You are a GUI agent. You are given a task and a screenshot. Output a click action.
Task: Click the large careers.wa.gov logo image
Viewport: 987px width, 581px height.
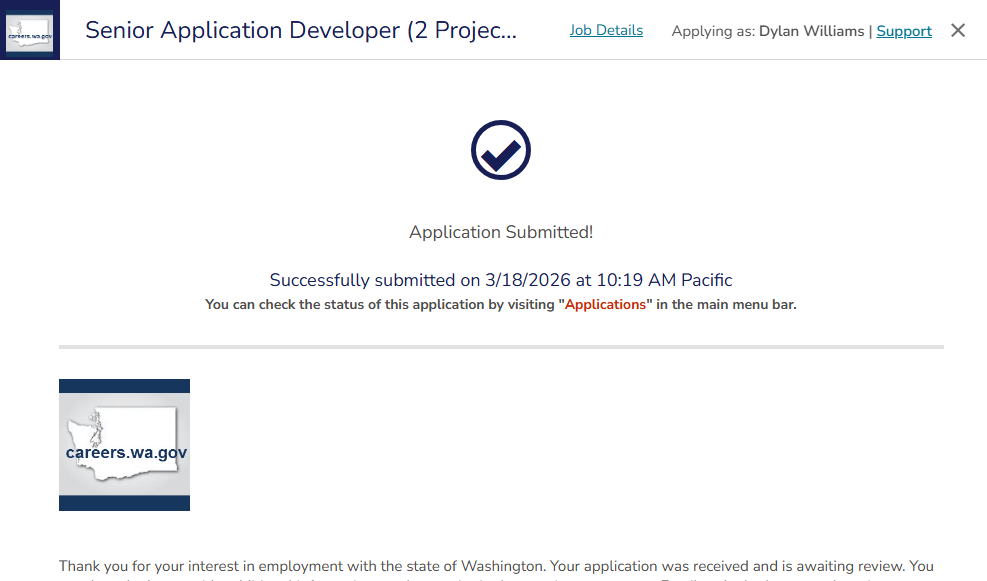[124, 445]
